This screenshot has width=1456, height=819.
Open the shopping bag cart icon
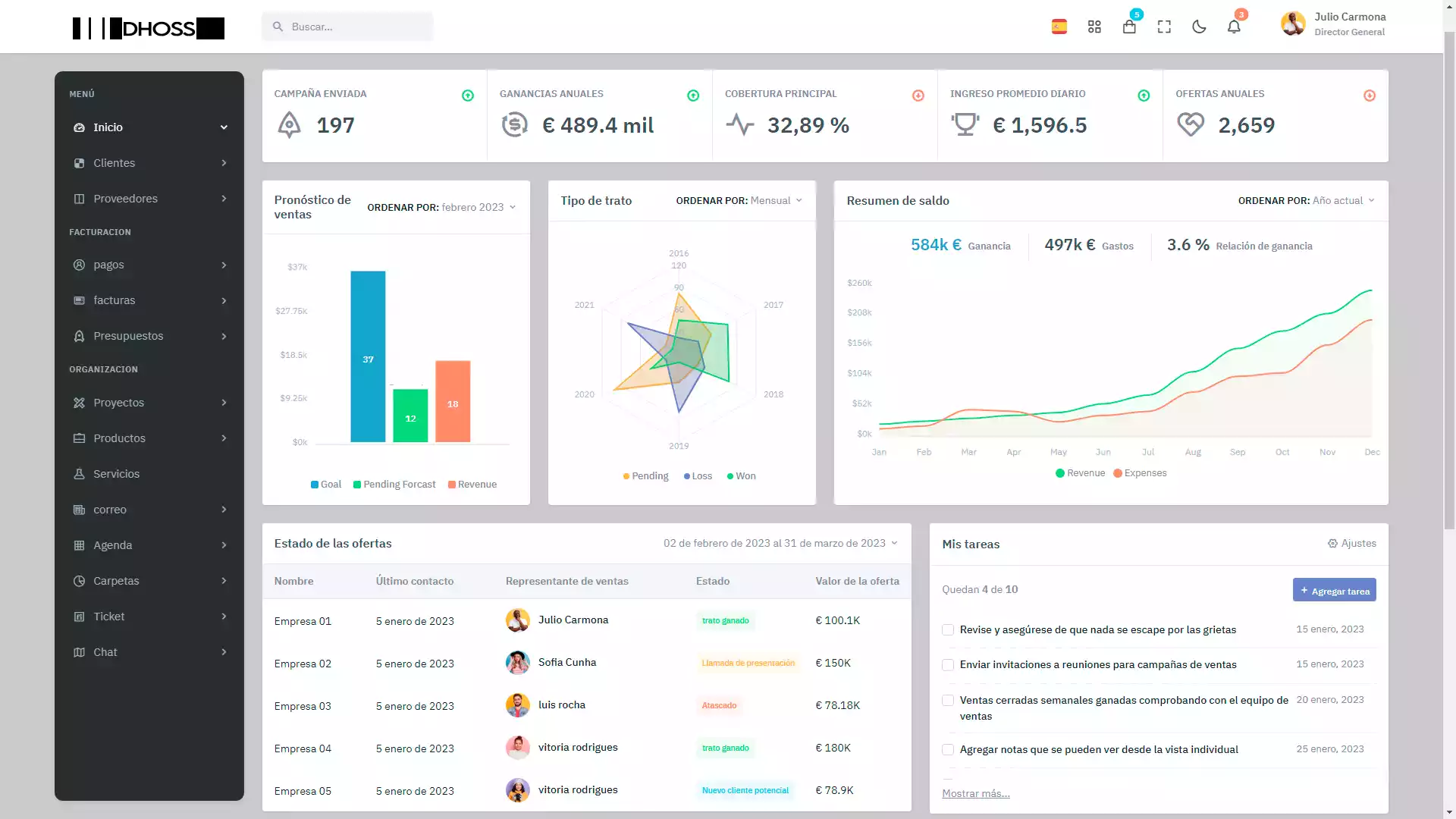pos(1129,27)
